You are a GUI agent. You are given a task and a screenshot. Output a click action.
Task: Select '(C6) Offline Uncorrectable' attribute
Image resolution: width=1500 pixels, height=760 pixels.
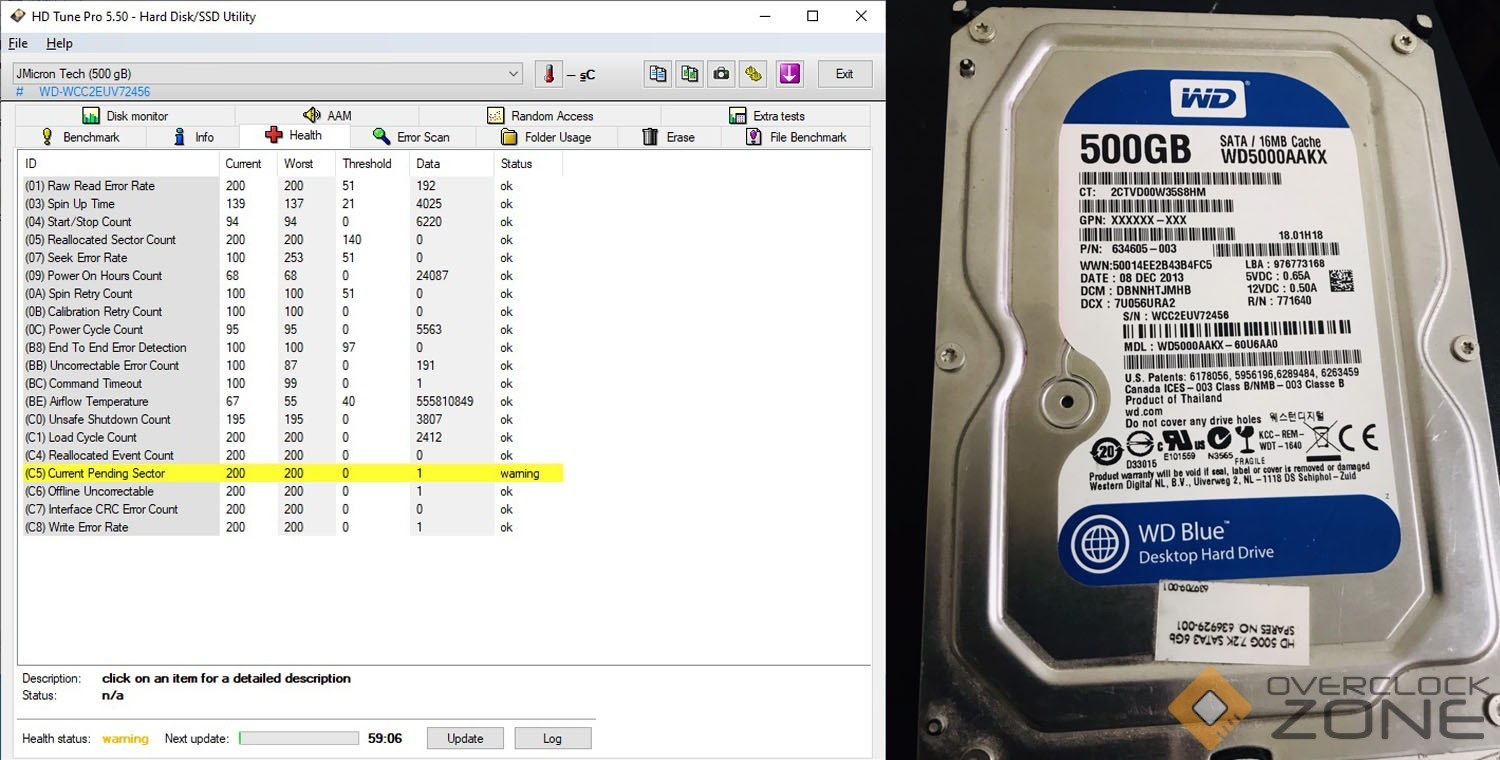coord(292,492)
